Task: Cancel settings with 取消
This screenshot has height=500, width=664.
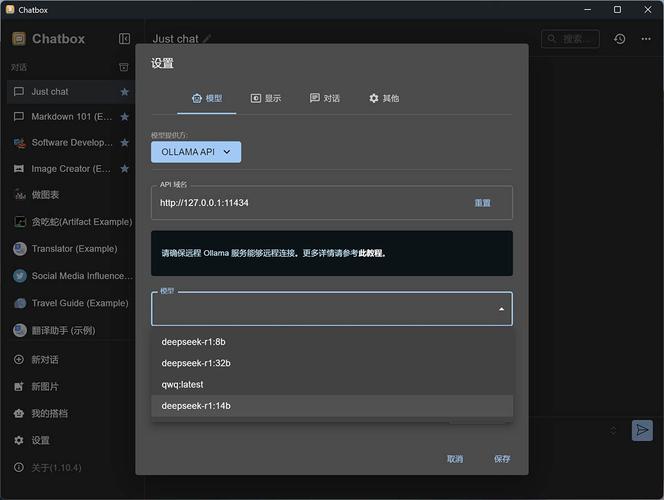Action: (455, 459)
